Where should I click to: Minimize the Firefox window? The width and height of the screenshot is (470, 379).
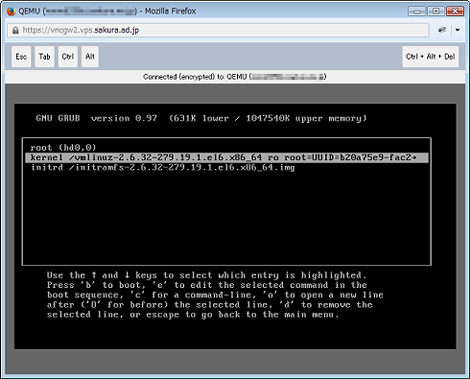coord(417,11)
